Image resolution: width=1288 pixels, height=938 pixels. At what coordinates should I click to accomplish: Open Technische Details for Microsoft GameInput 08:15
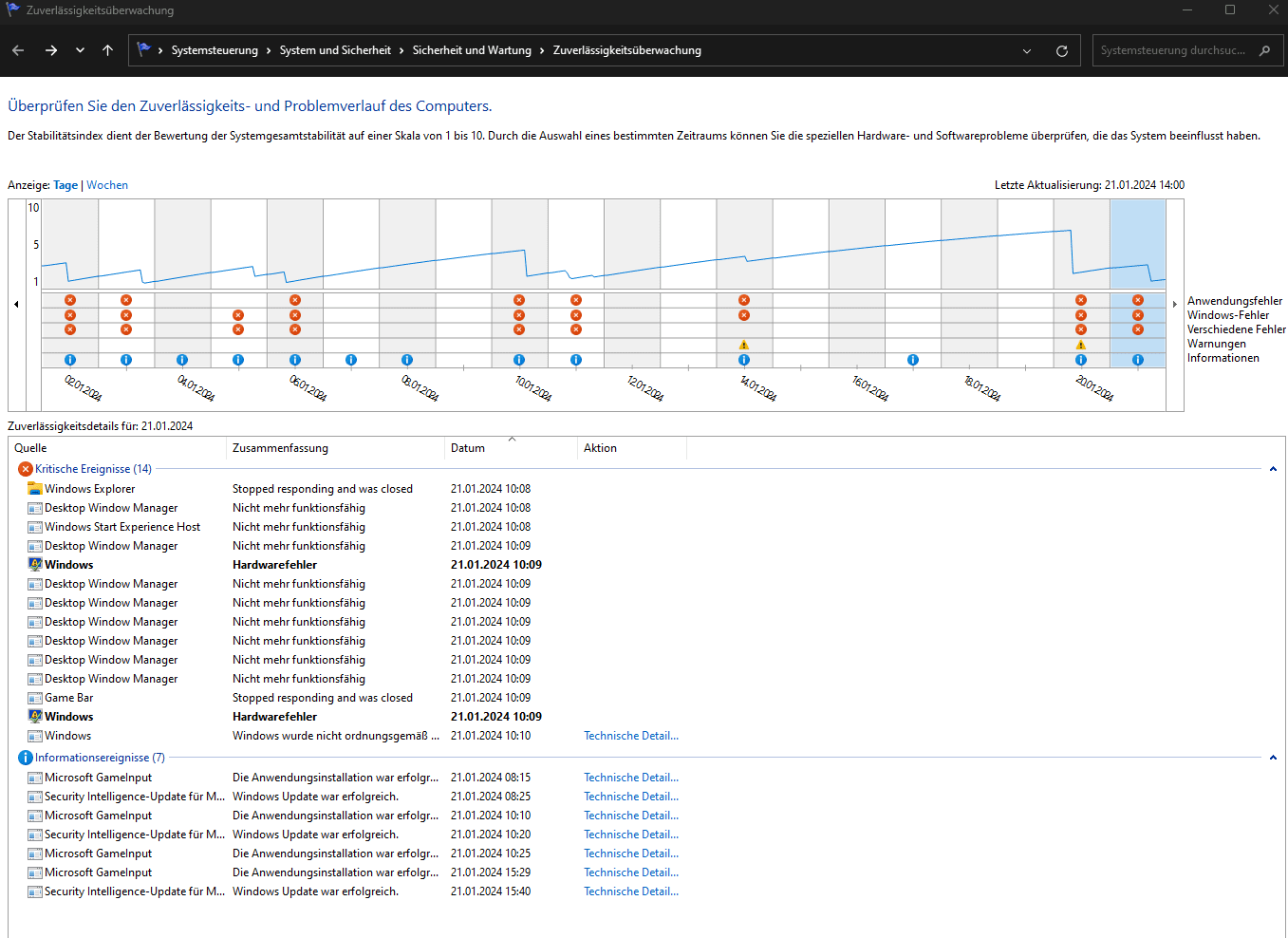[631, 778]
